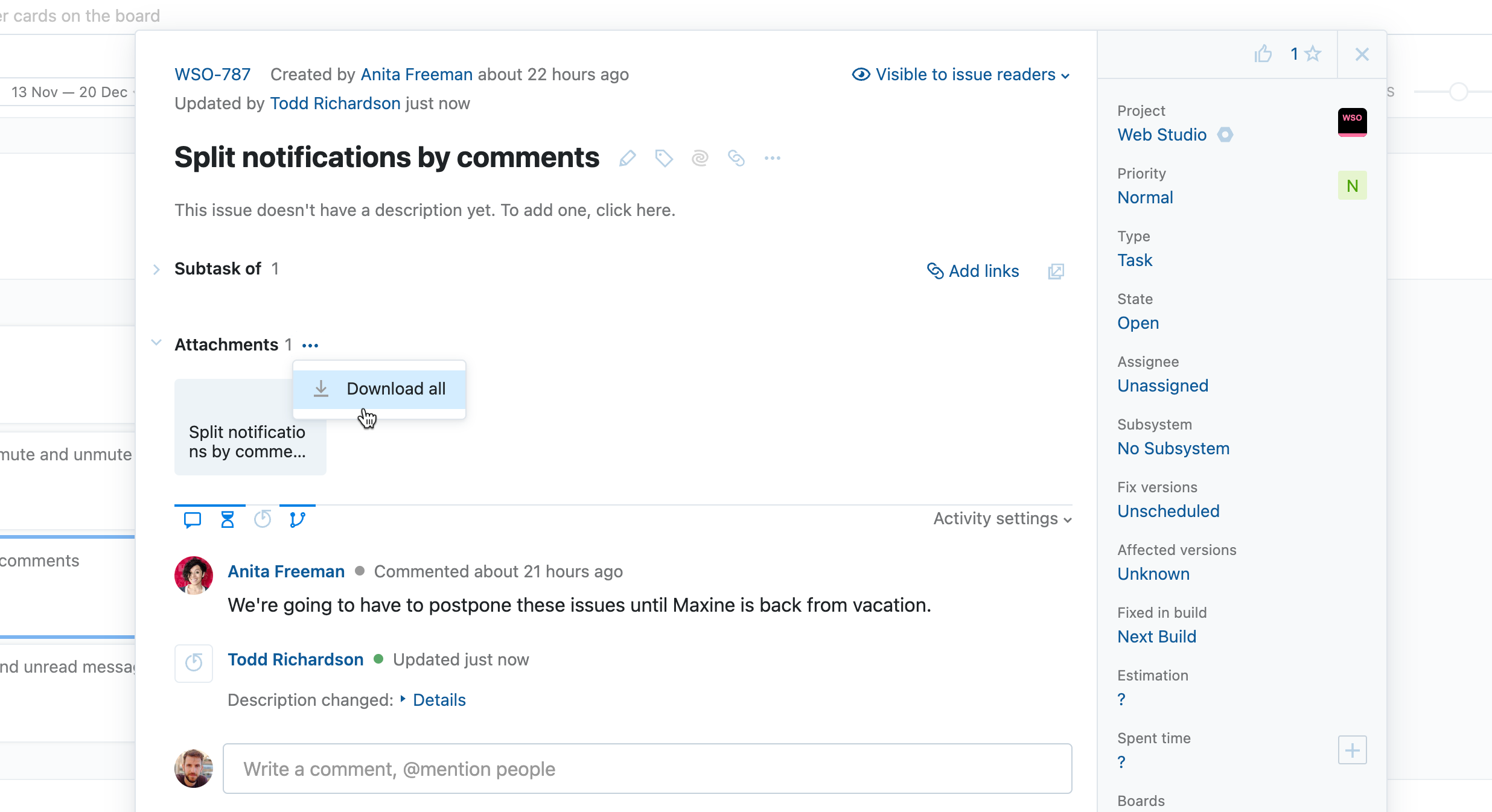
Task: Toggle the history filter hourglass icon
Action: pos(228,519)
